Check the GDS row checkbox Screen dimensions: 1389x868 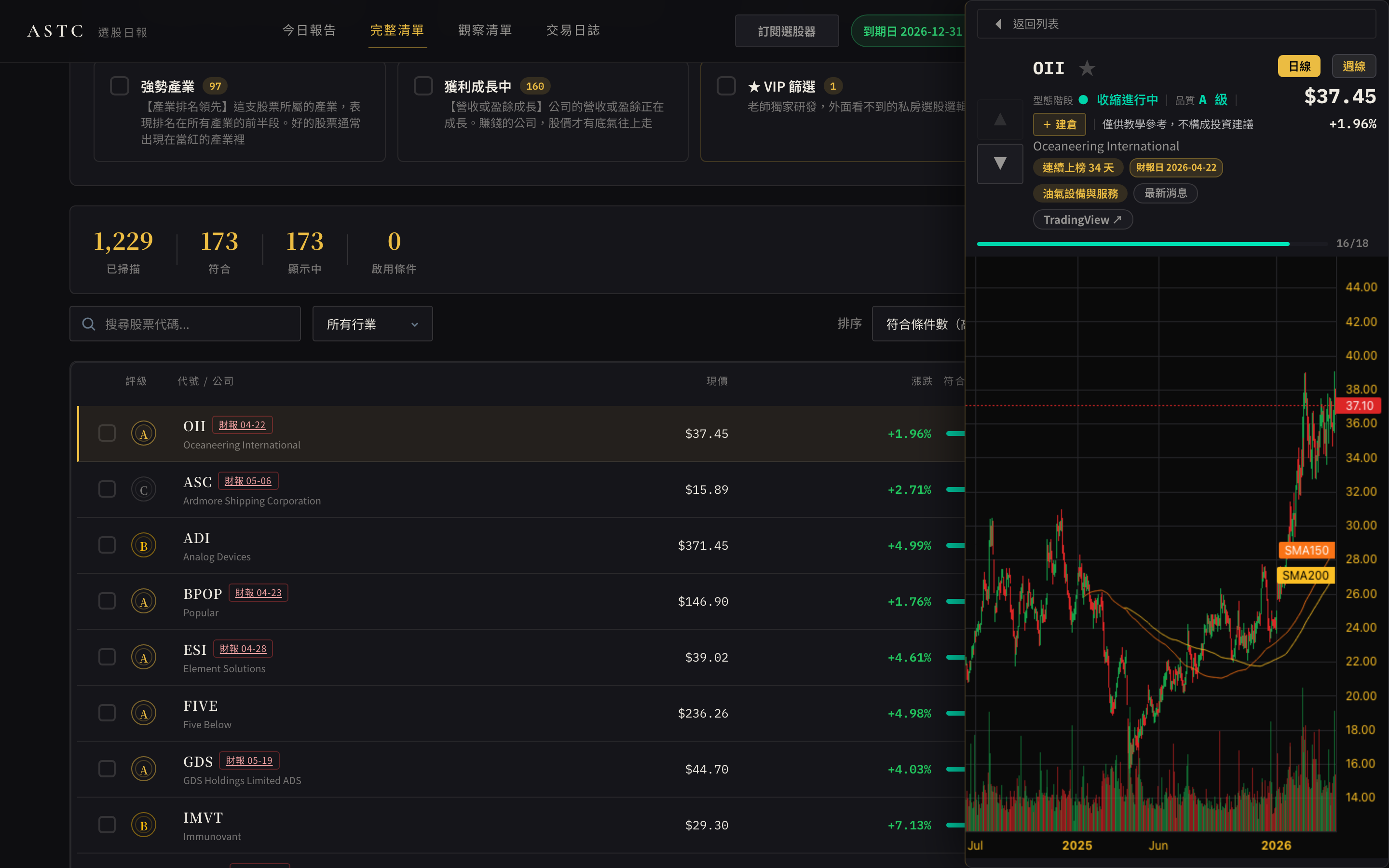[x=107, y=769]
